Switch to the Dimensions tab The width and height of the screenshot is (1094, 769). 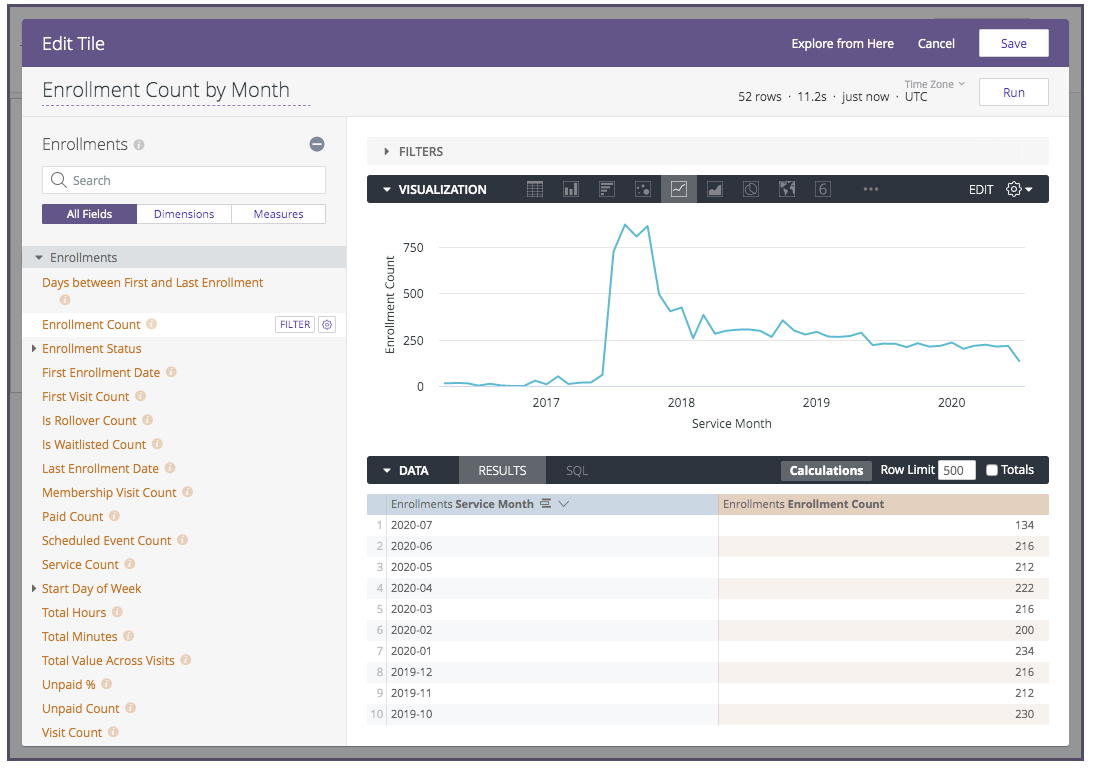tap(184, 214)
